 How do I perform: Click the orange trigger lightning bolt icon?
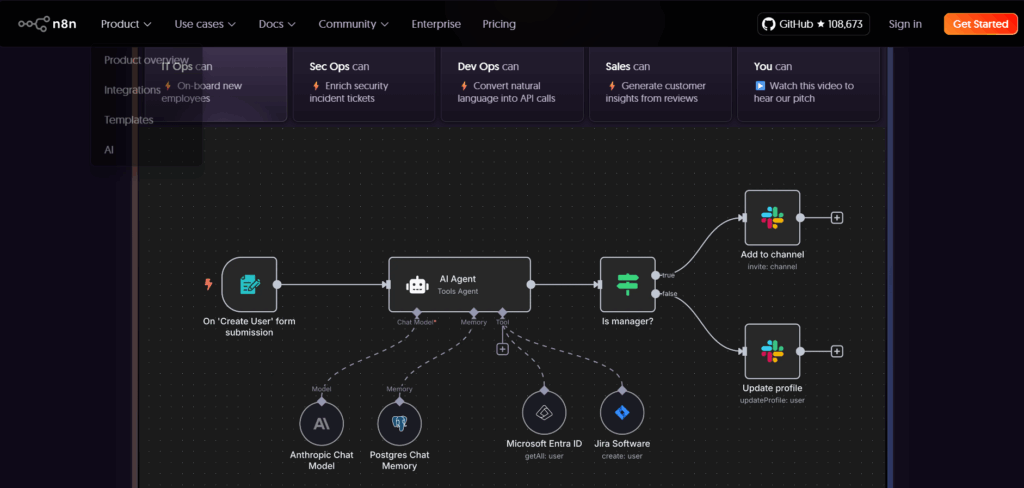208,284
